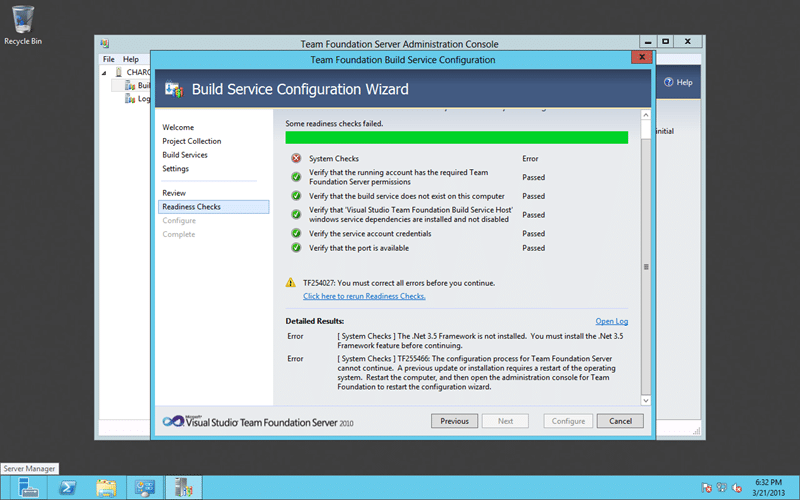Click the TF255466 restart error message
Image resolution: width=800 pixels, height=500 pixels.
[x=477, y=372]
